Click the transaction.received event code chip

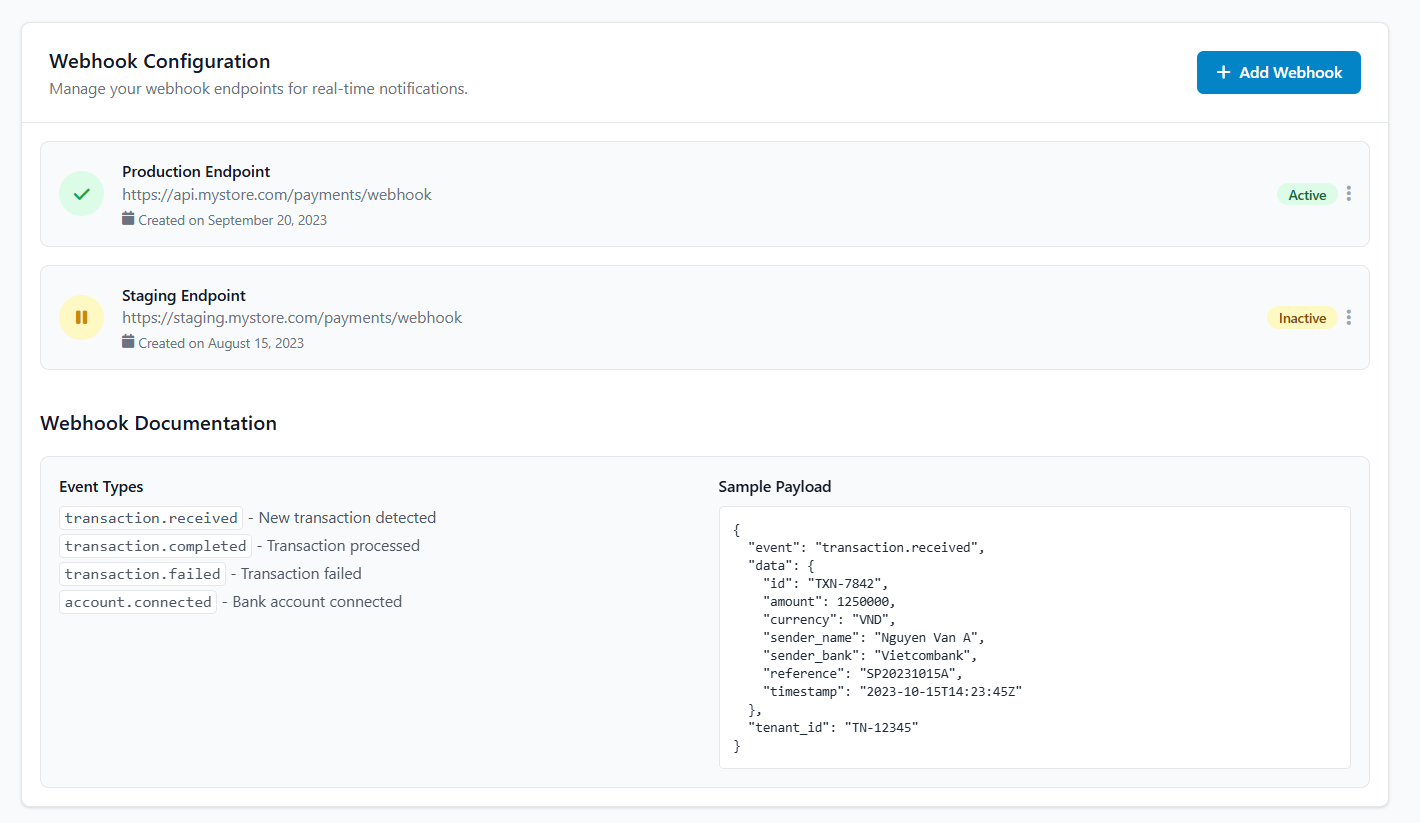tap(150, 517)
